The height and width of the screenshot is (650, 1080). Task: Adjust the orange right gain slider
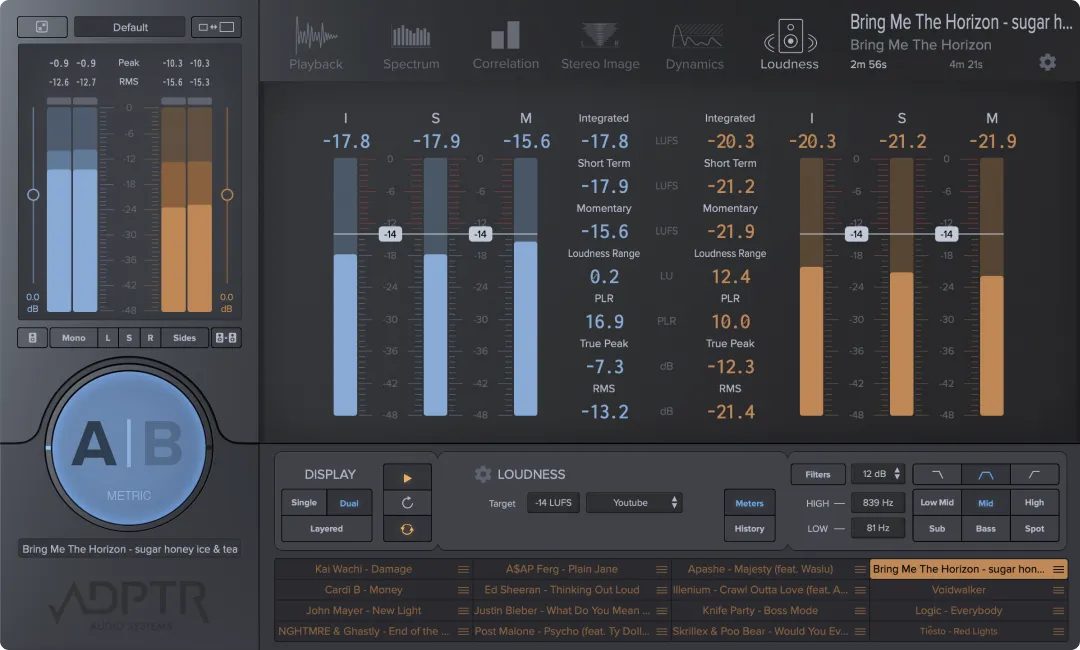click(227, 195)
